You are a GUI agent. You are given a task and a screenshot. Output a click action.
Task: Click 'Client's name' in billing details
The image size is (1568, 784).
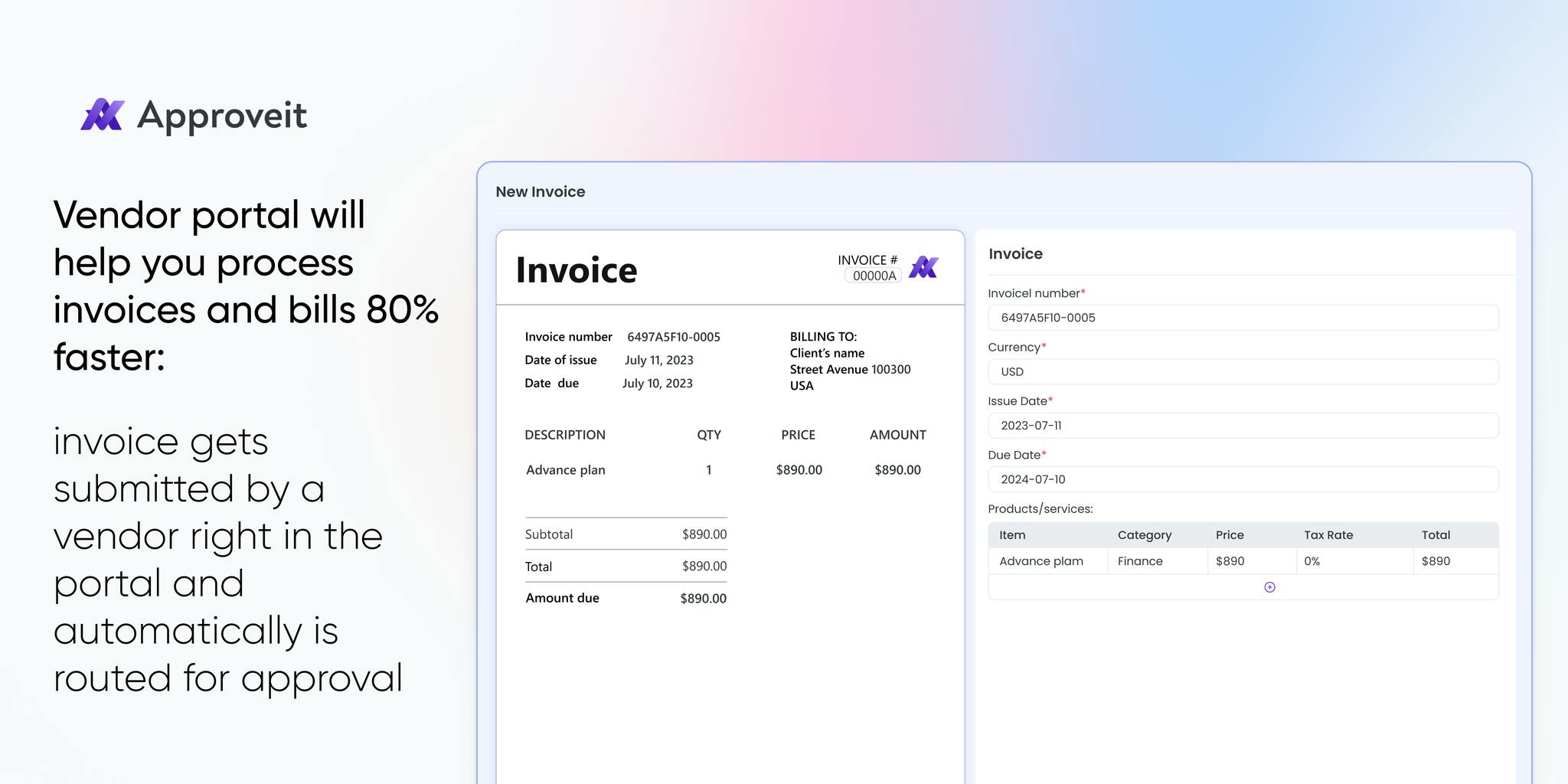coord(827,353)
